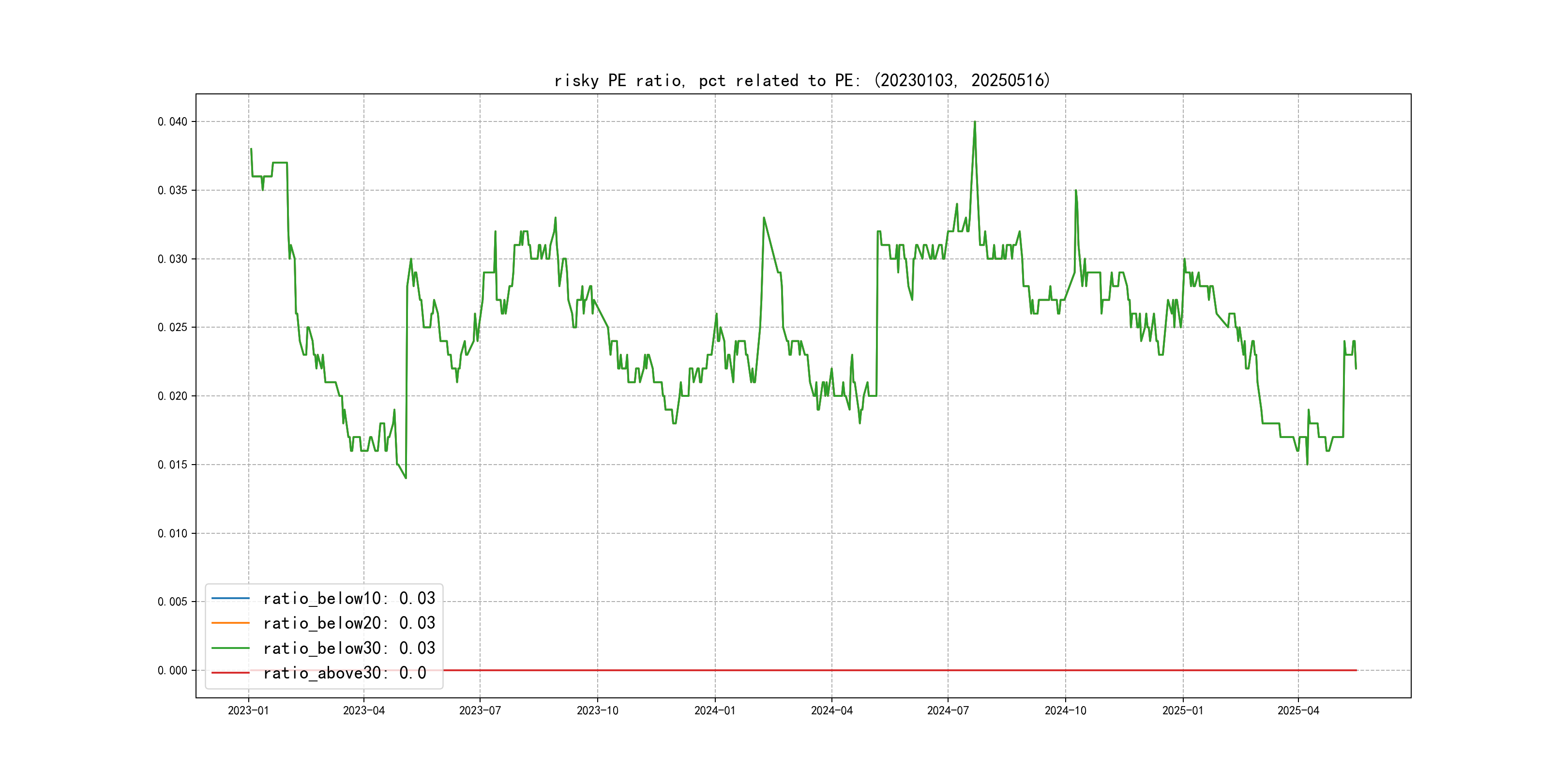The width and height of the screenshot is (1568, 784).
Task: Click the 2023-07 x-axis tick label
Action: coord(480,710)
